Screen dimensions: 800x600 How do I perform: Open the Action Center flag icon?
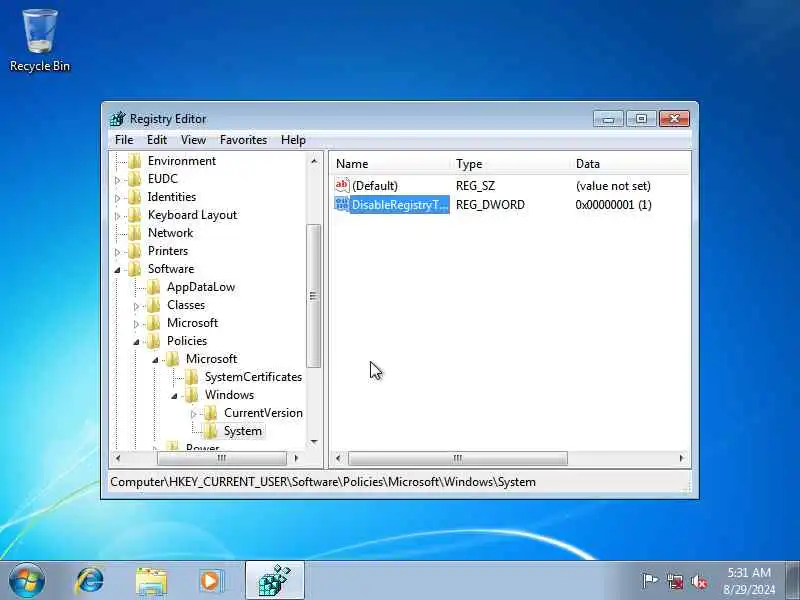point(649,581)
